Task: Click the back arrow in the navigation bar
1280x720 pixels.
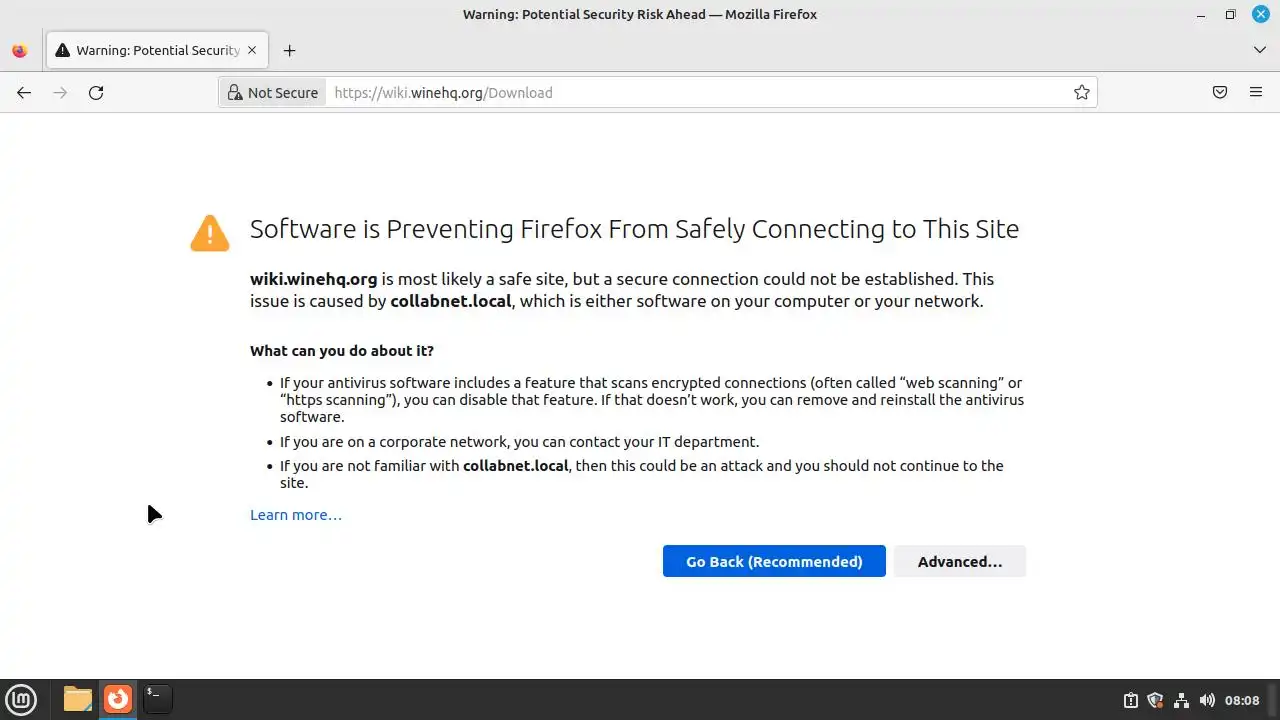Action: click(x=24, y=93)
